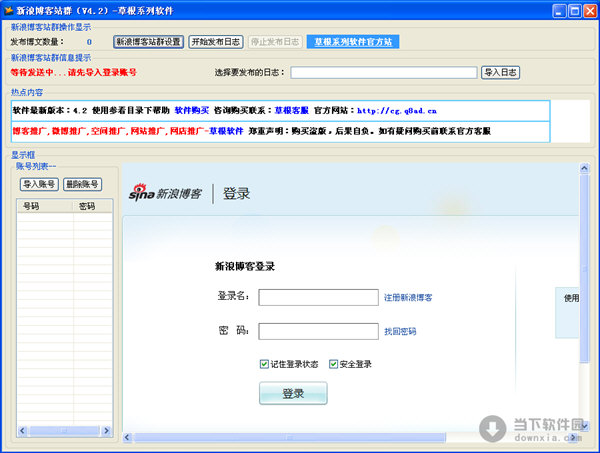This screenshot has height=453, width=600.
Task: Open 新浪博客站群设置 settings button
Action: tap(148, 42)
